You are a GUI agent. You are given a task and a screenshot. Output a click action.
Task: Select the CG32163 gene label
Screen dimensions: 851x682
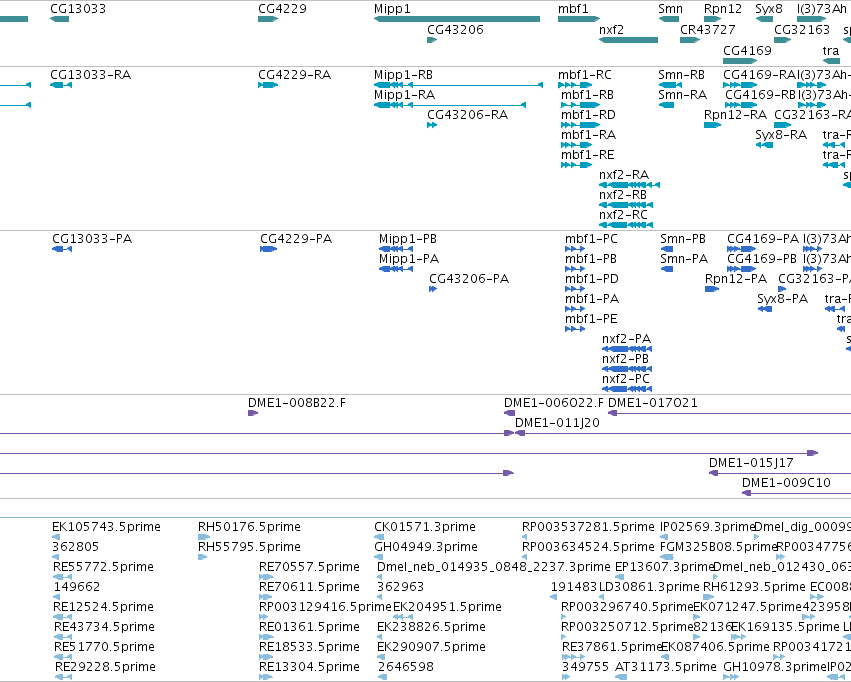click(x=802, y=29)
